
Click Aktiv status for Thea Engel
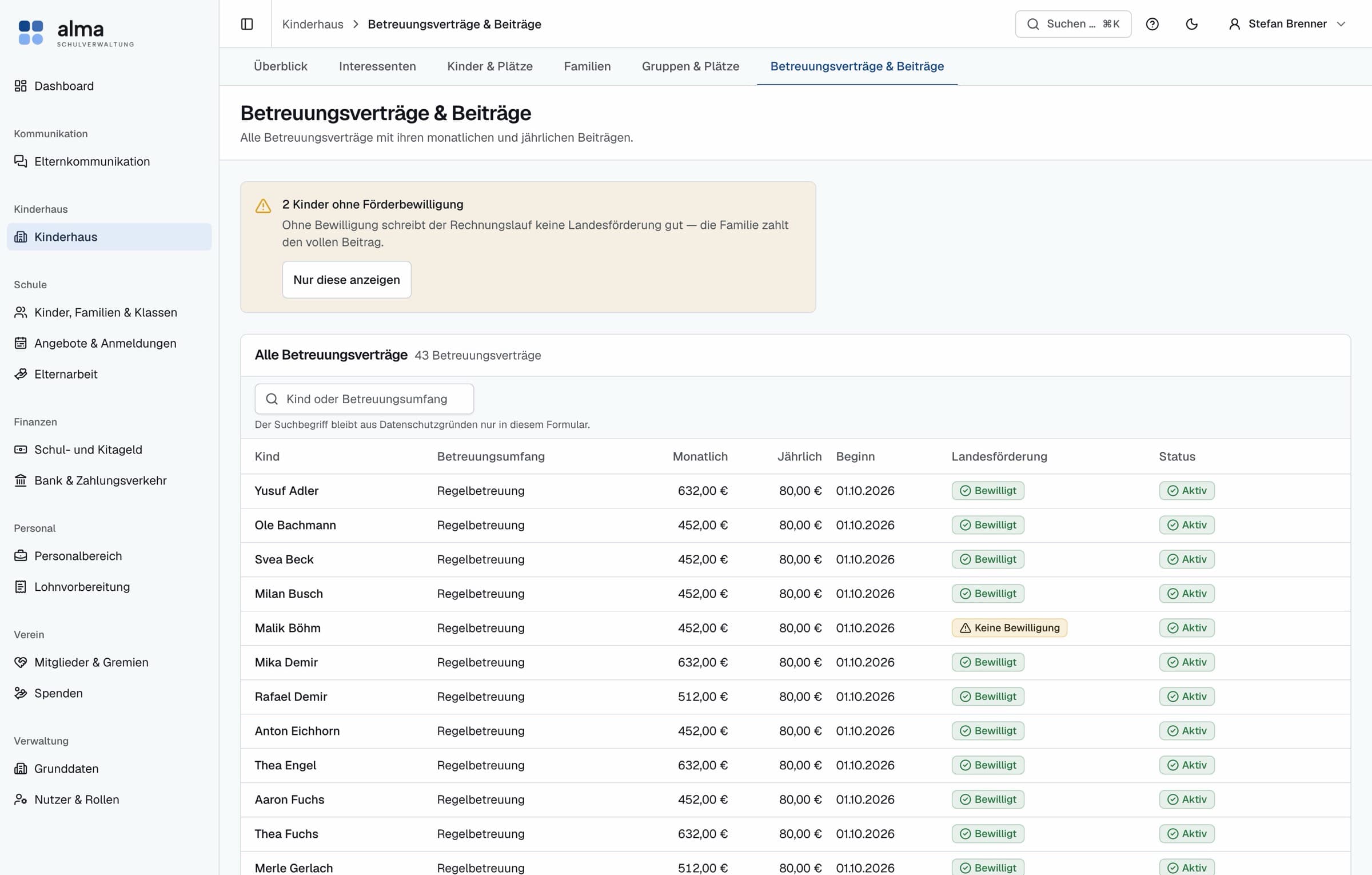click(x=1187, y=765)
